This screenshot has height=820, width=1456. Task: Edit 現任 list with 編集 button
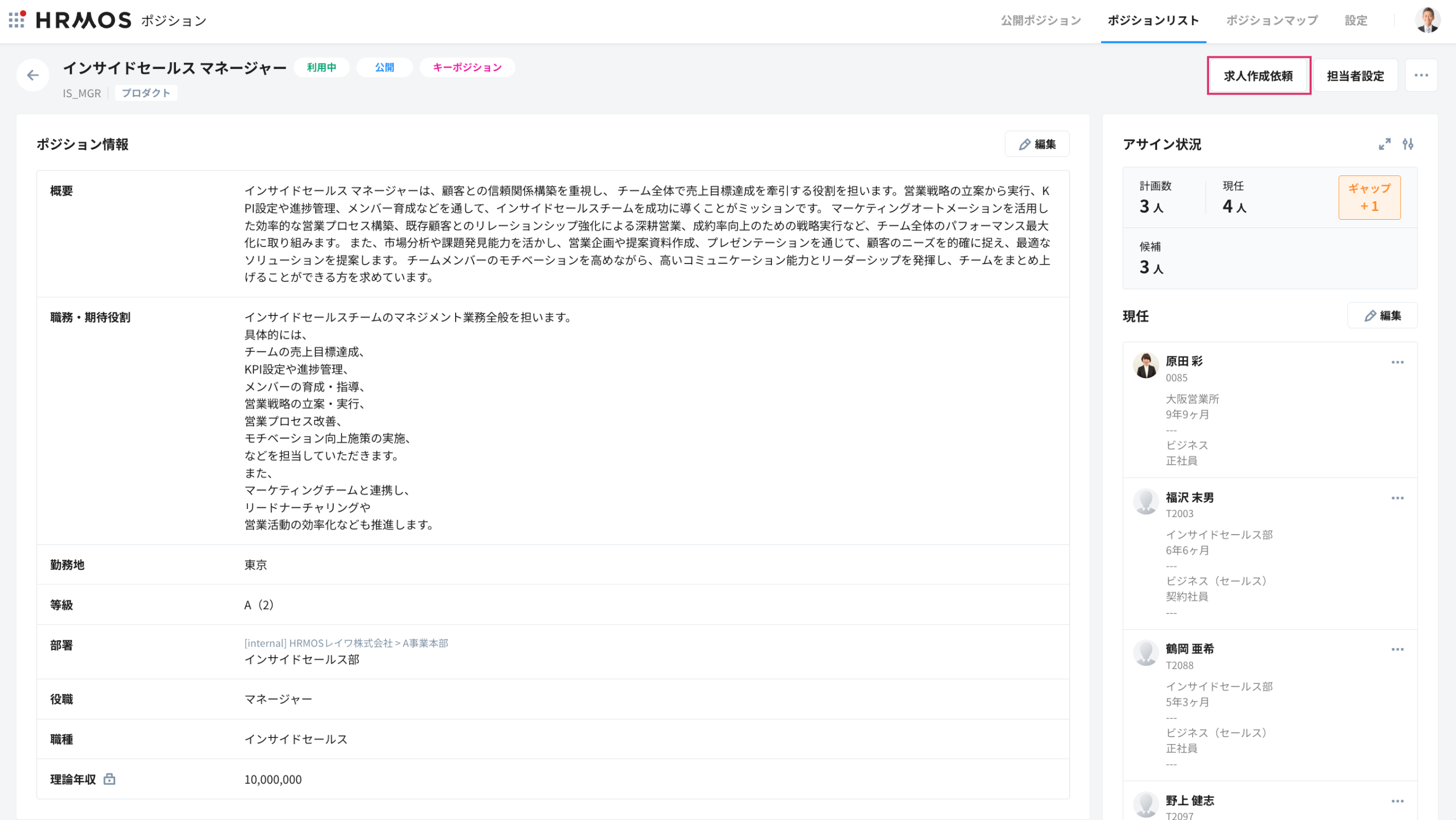(x=1382, y=315)
